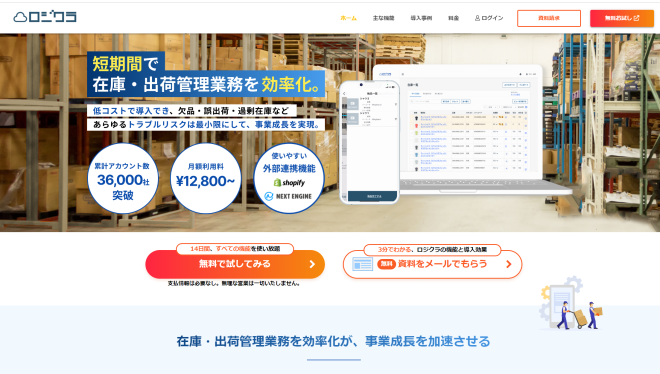This screenshot has height=374, width=660.
Task: Click the ロジクラ cloud logo
Action: tap(45, 17)
